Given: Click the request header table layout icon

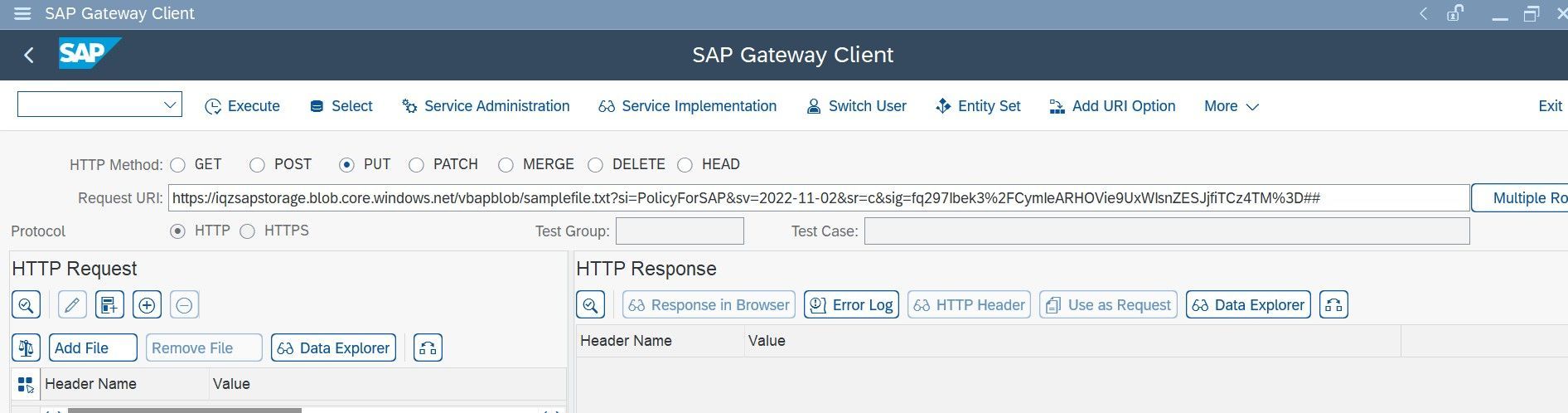Looking at the screenshot, I should tap(25, 385).
